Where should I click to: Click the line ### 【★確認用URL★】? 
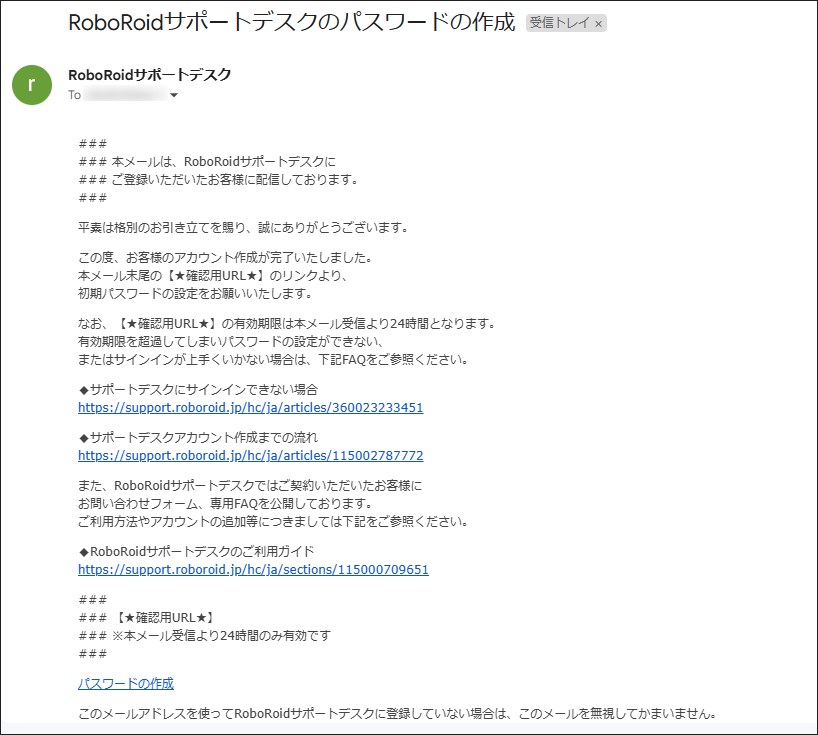pyautogui.click(x=147, y=618)
